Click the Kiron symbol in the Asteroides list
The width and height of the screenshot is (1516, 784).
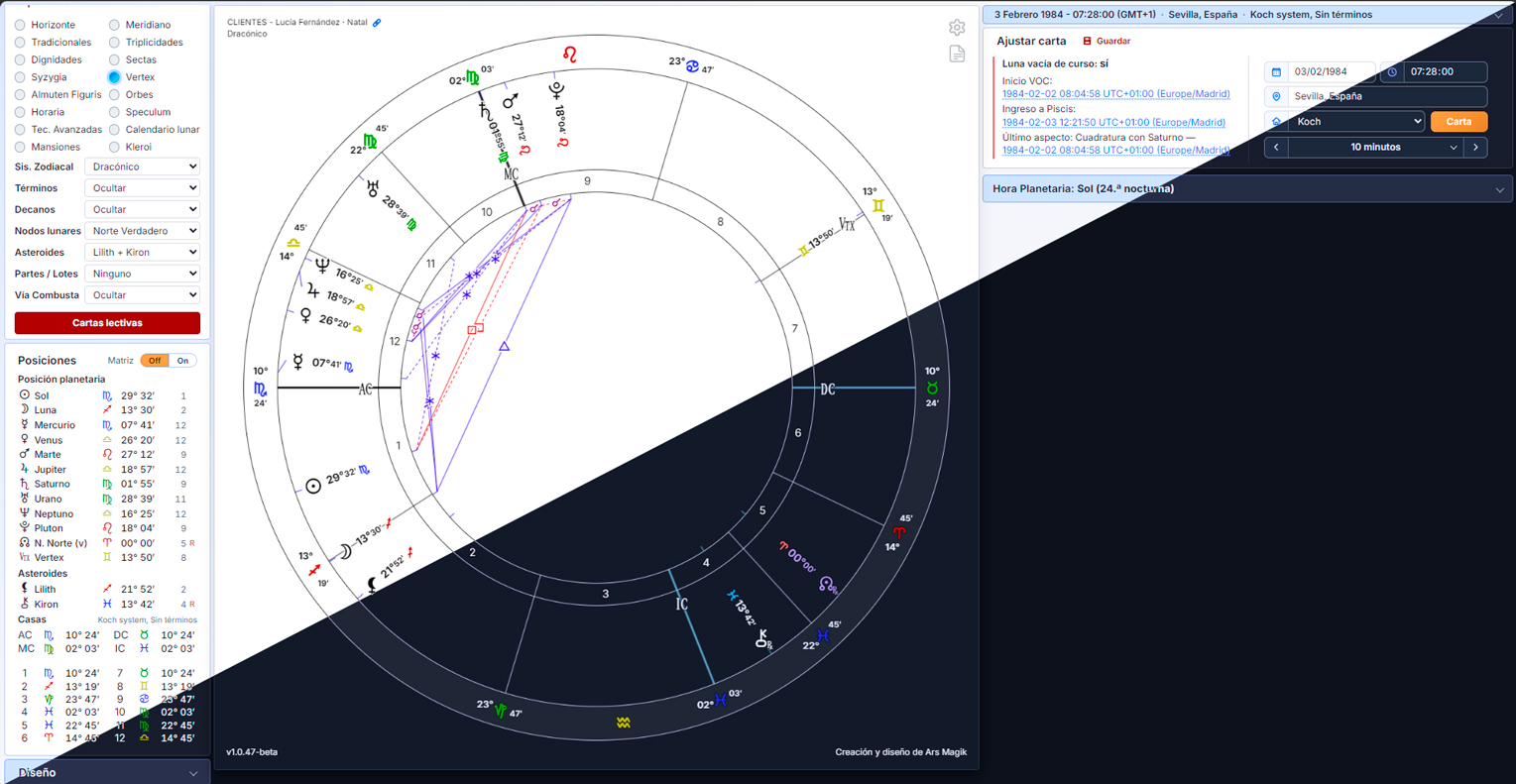[25, 604]
